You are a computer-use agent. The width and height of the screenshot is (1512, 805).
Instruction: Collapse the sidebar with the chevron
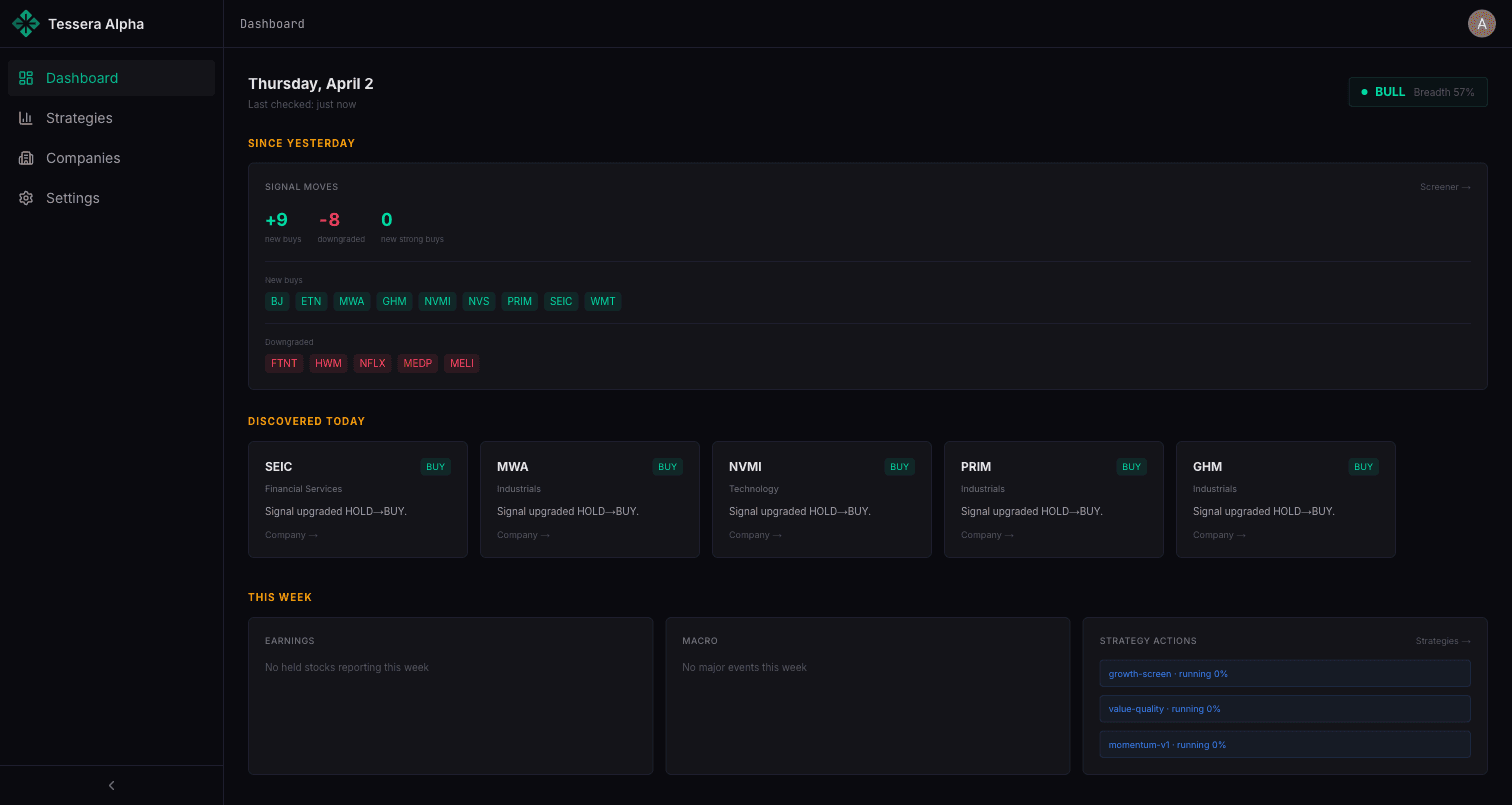click(x=111, y=785)
